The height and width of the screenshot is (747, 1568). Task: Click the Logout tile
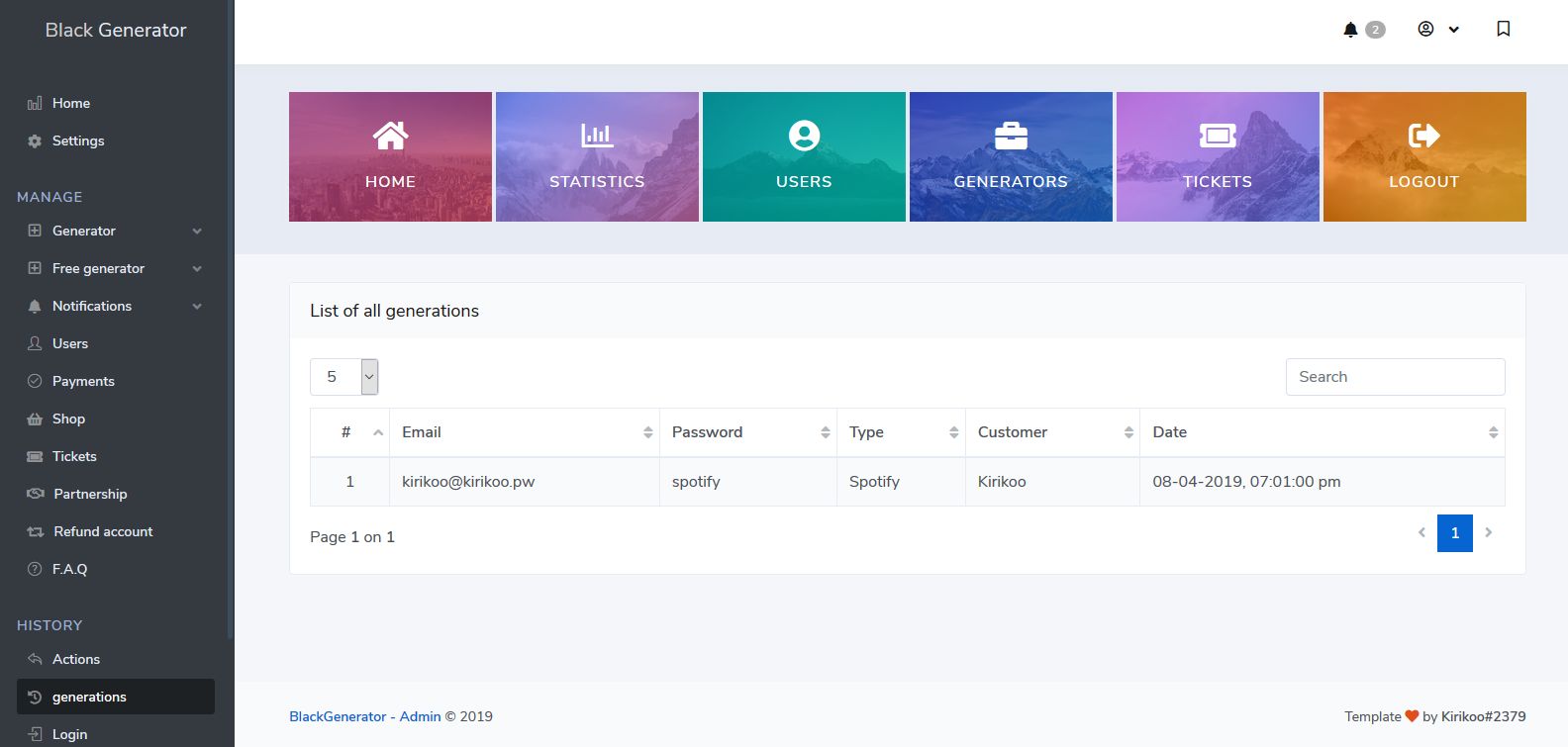1423,156
